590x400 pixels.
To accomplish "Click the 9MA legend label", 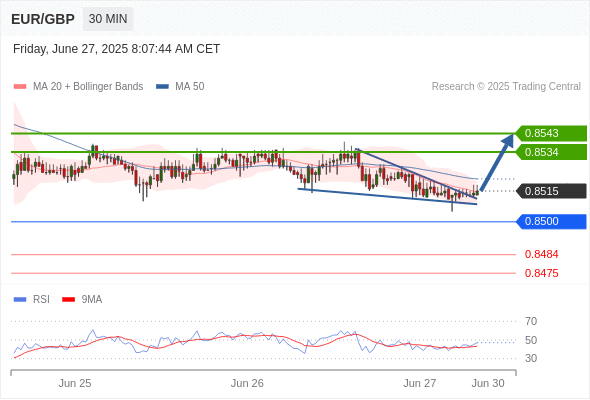I will tap(92, 300).
